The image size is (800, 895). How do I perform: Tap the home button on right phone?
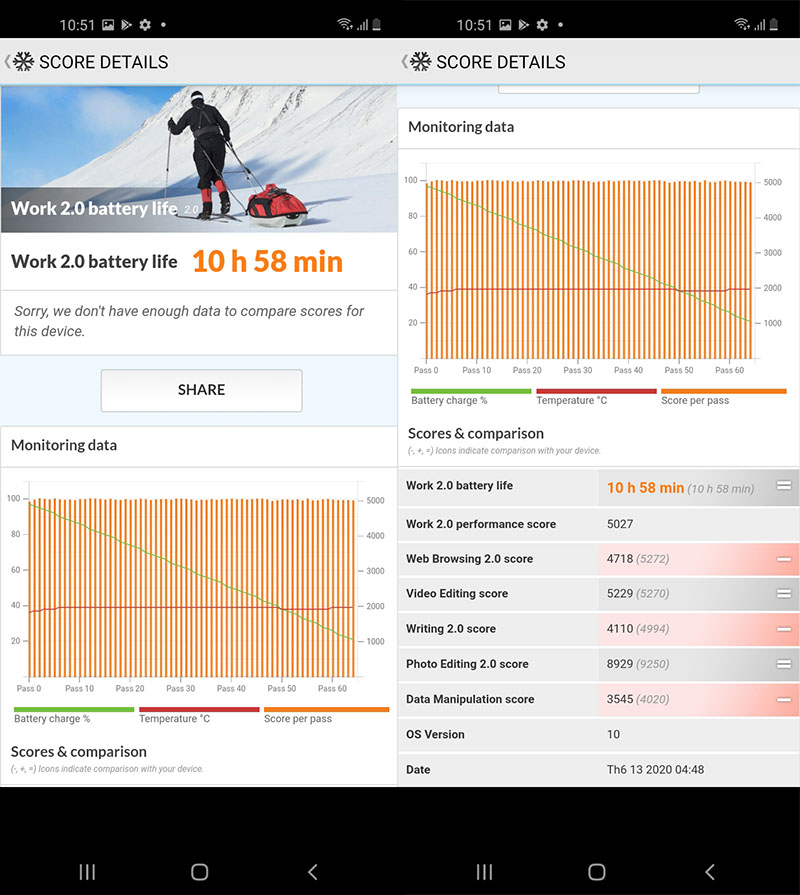(597, 872)
